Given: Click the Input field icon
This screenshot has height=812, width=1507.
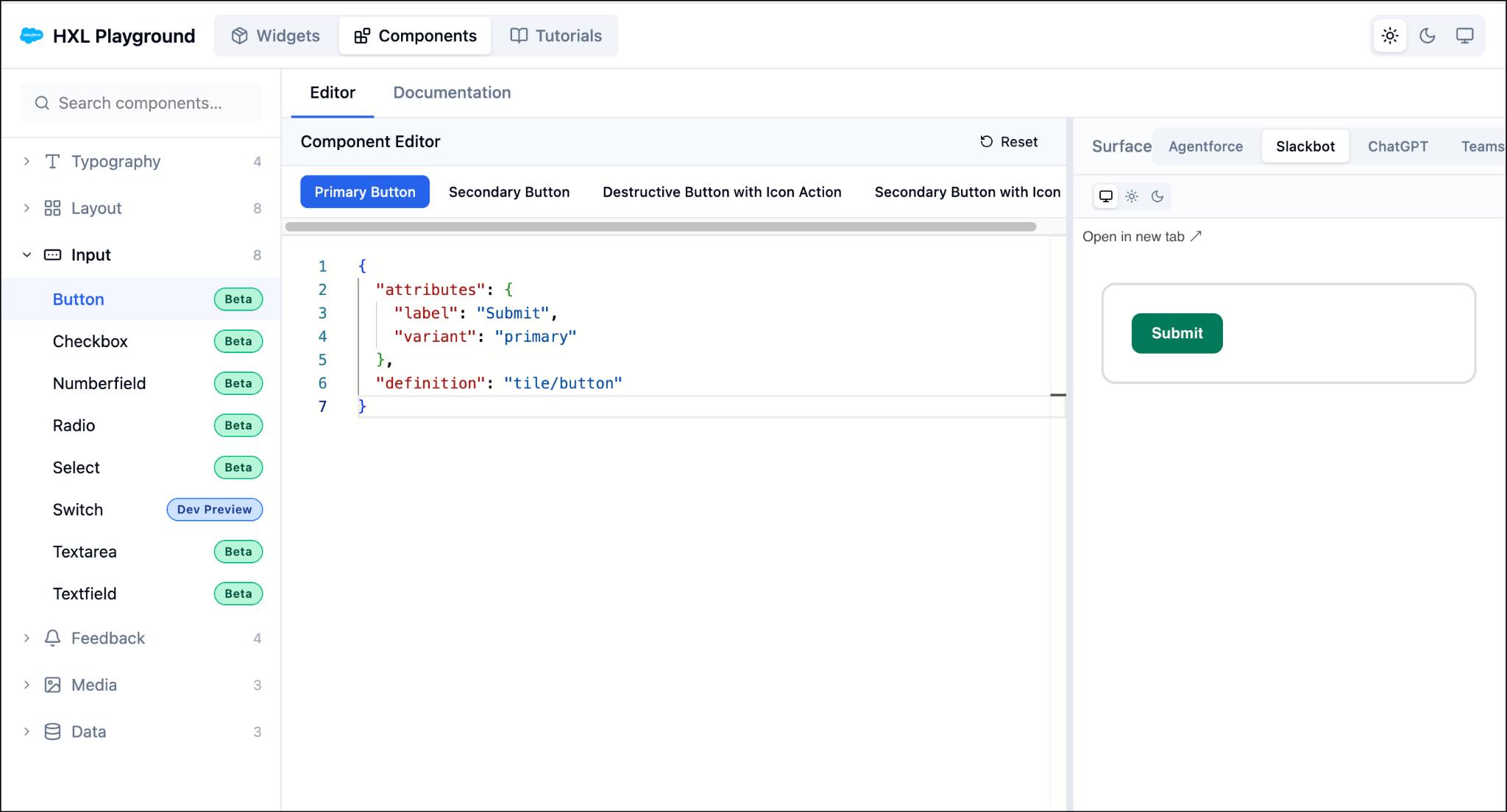Looking at the screenshot, I should pyautogui.click(x=52, y=254).
